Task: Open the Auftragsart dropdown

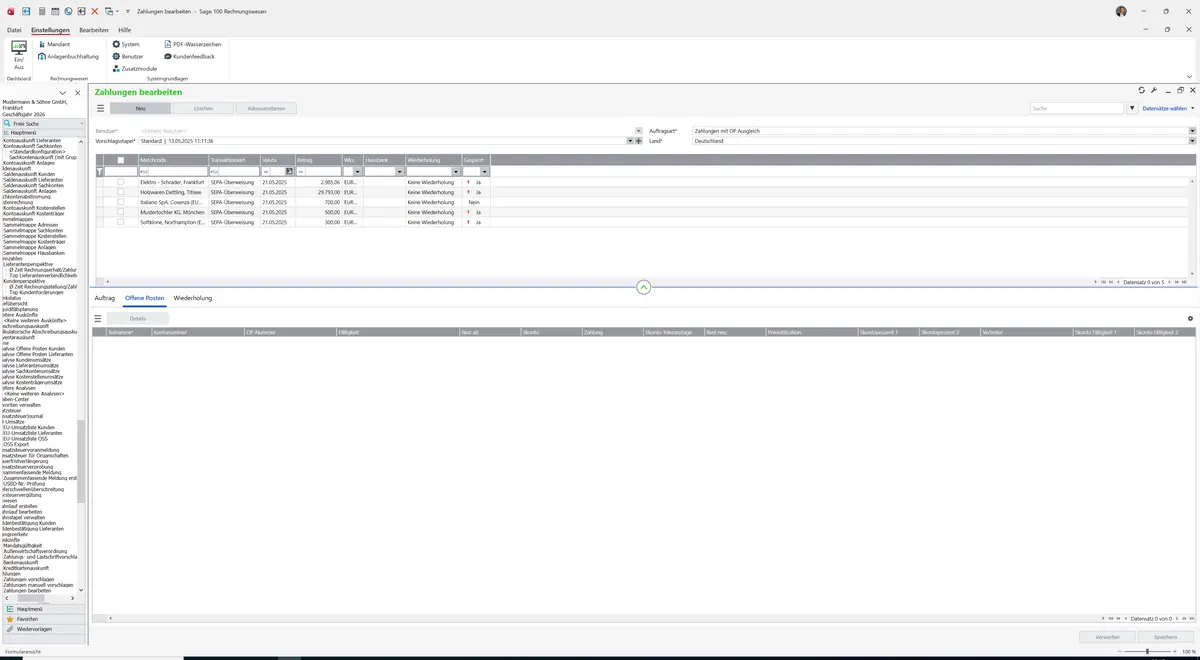Action: (x=1192, y=131)
